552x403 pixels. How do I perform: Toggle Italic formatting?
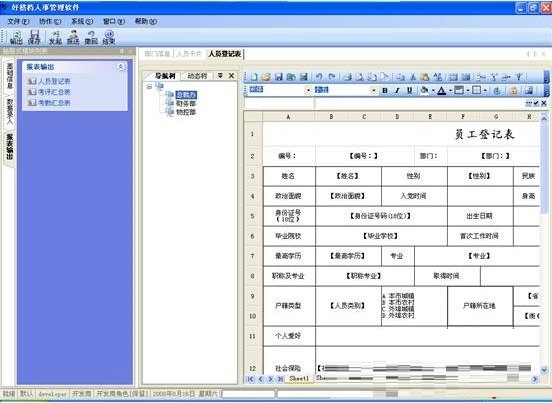click(x=397, y=90)
